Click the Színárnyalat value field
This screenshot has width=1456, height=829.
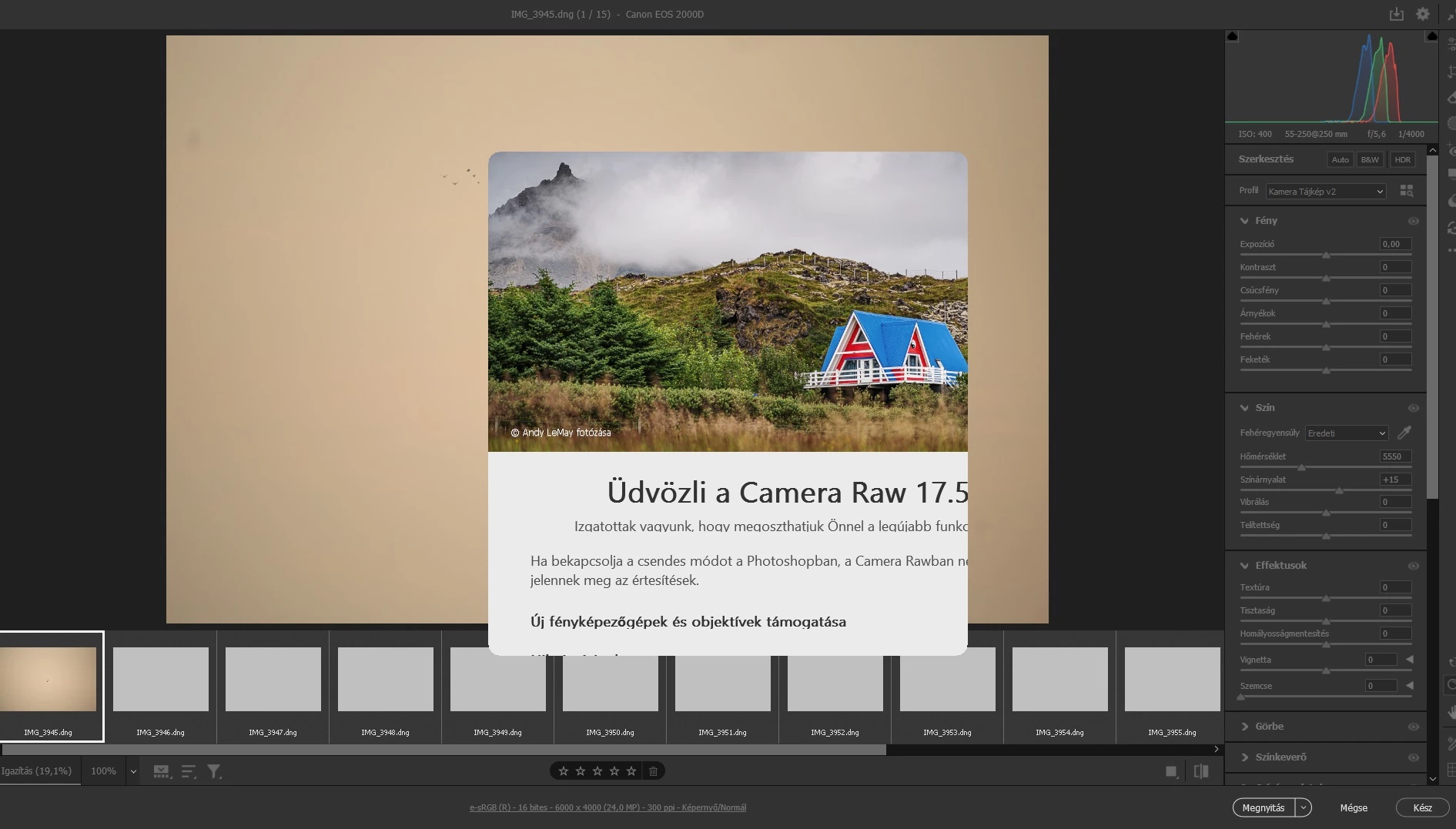coord(1395,480)
